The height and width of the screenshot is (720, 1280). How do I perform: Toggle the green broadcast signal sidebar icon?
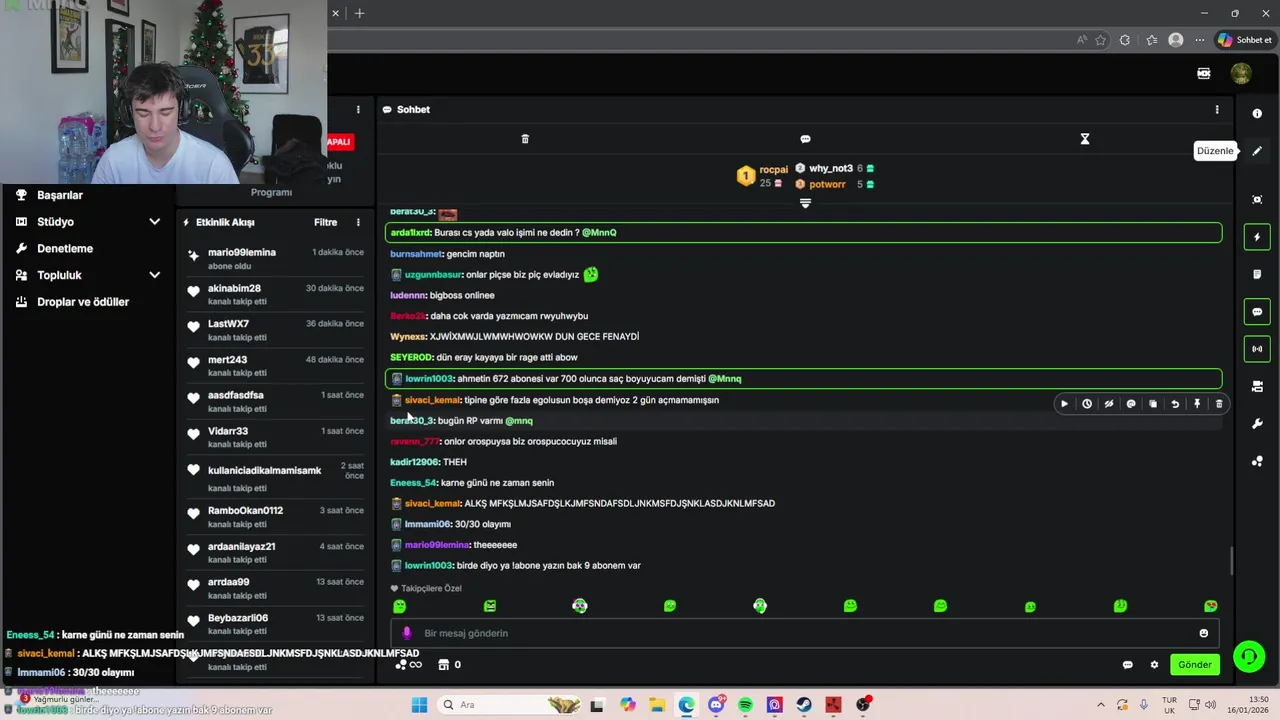pyautogui.click(x=1257, y=349)
